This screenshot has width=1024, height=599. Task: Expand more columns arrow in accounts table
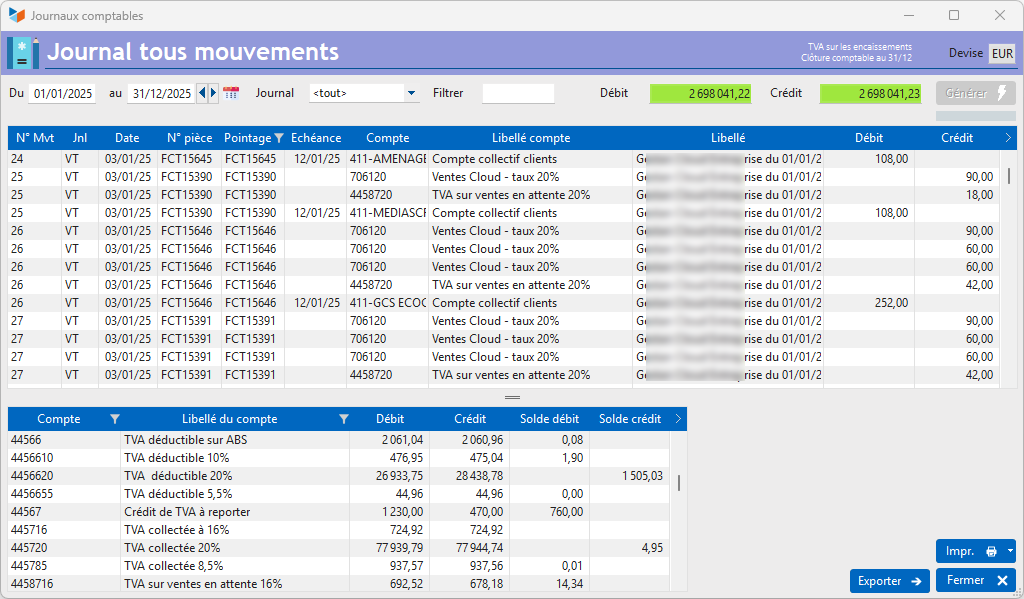click(x=678, y=419)
